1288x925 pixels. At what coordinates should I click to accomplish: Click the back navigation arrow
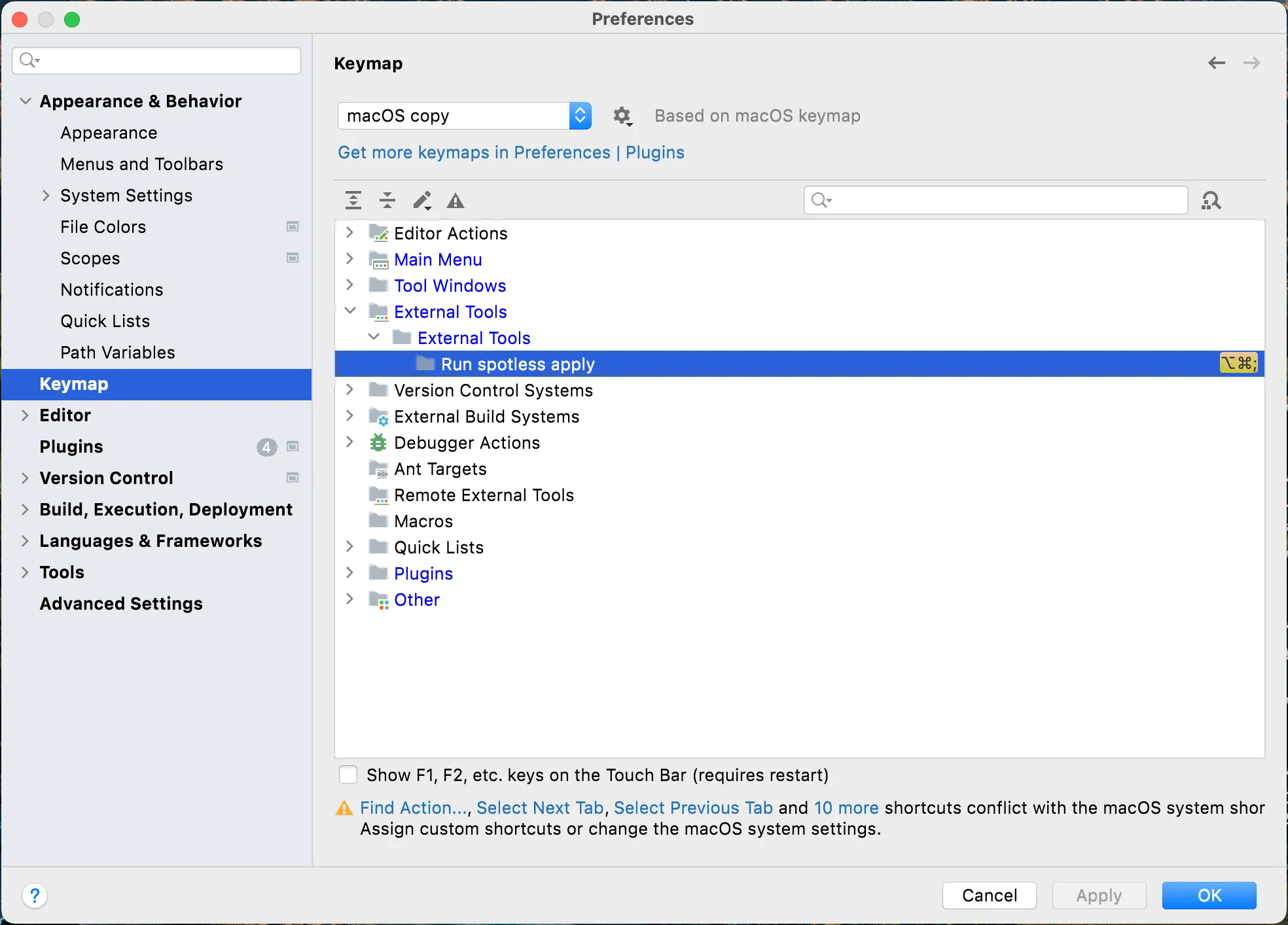[x=1217, y=63]
